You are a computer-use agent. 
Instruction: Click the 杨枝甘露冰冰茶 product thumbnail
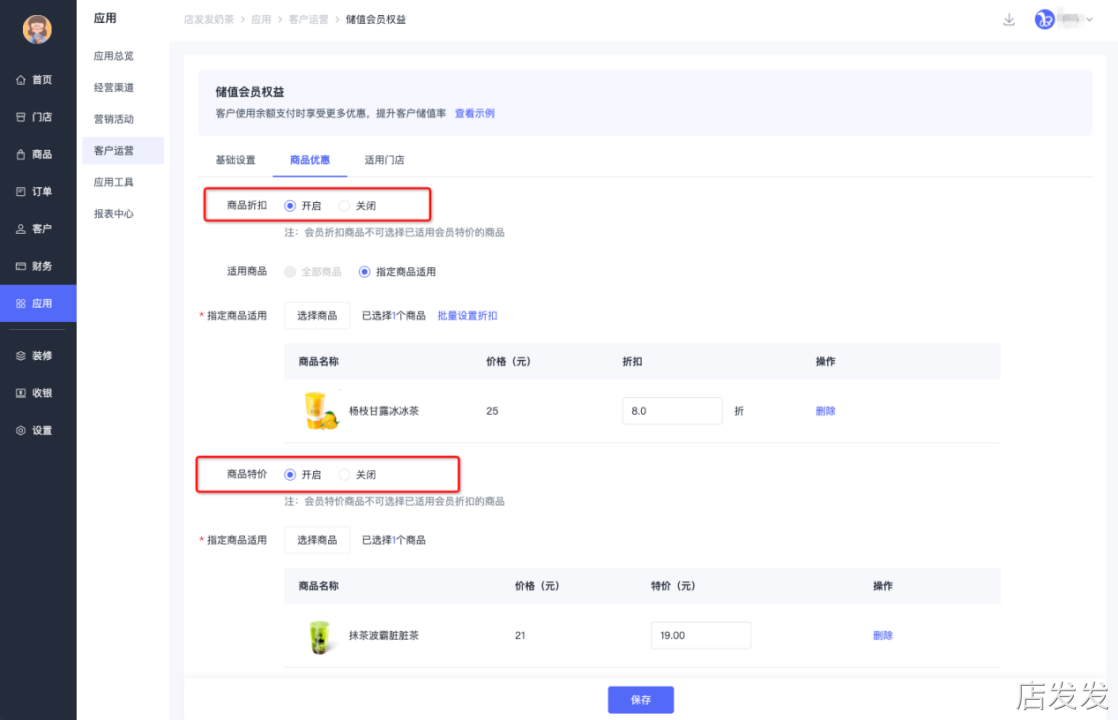pyautogui.click(x=320, y=411)
